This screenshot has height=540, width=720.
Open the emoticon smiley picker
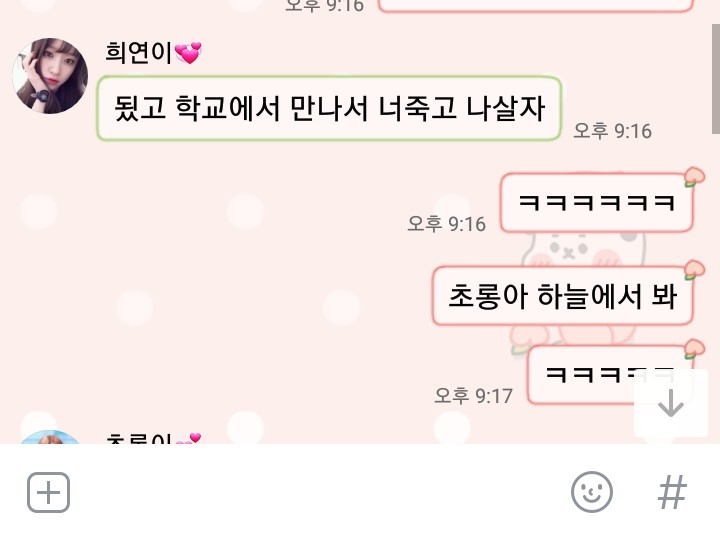click(x=591, y=492)
